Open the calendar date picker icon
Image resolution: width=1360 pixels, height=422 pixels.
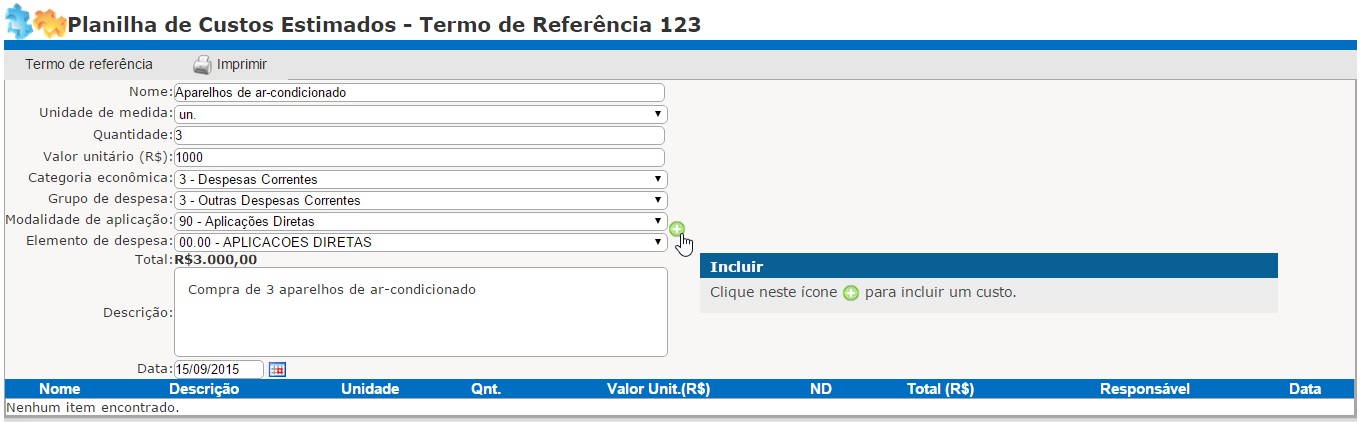coord(277,369)
